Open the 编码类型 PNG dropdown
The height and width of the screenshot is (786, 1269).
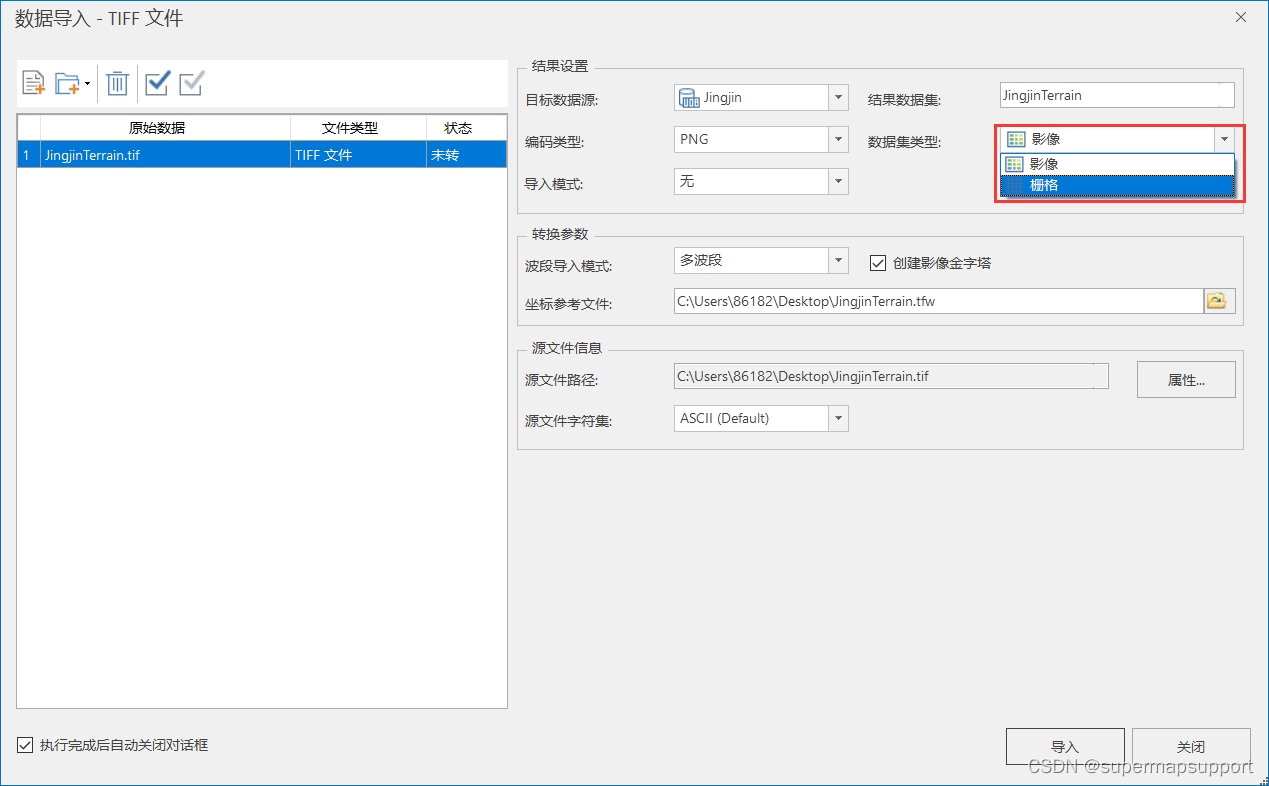click(x=838, y=139)
